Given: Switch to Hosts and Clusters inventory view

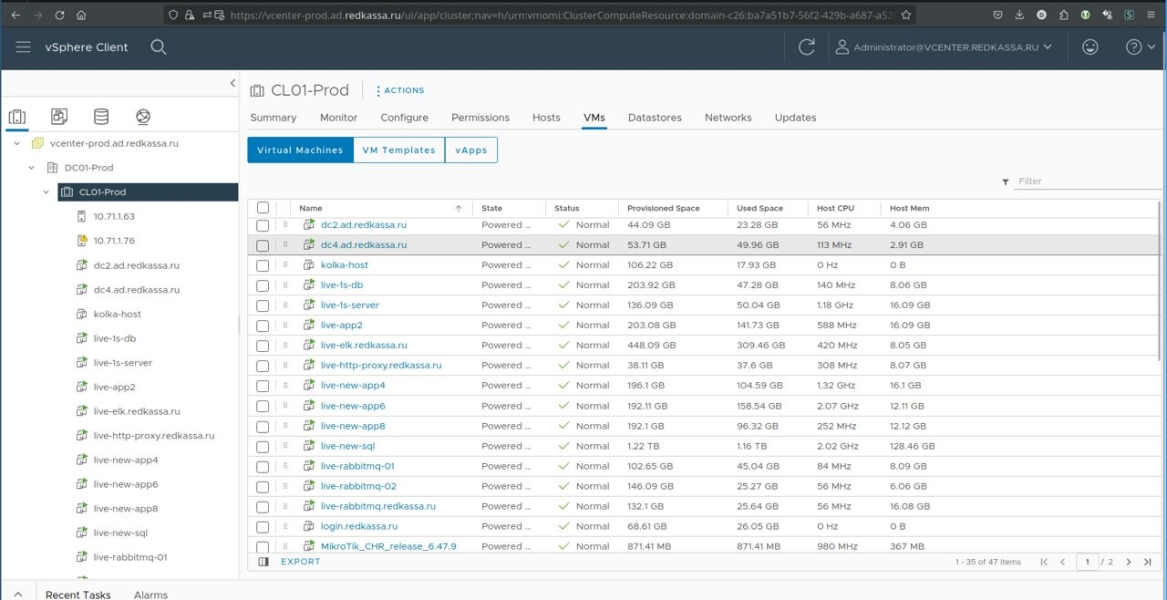Looking at the screenshot, I should click(17, 117).
